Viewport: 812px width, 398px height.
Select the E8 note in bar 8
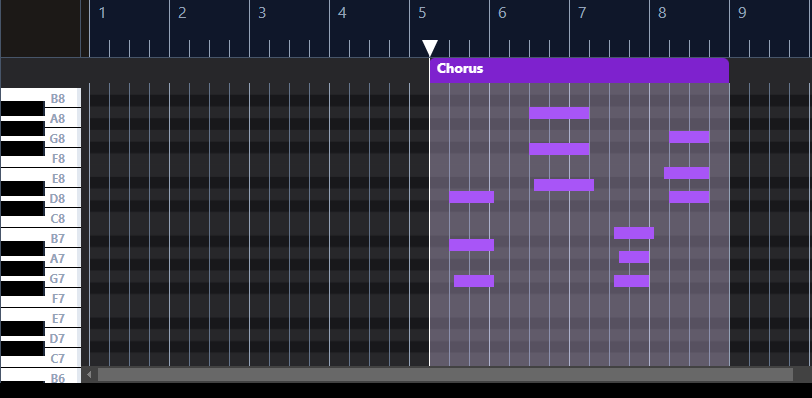tap(687, 173)
